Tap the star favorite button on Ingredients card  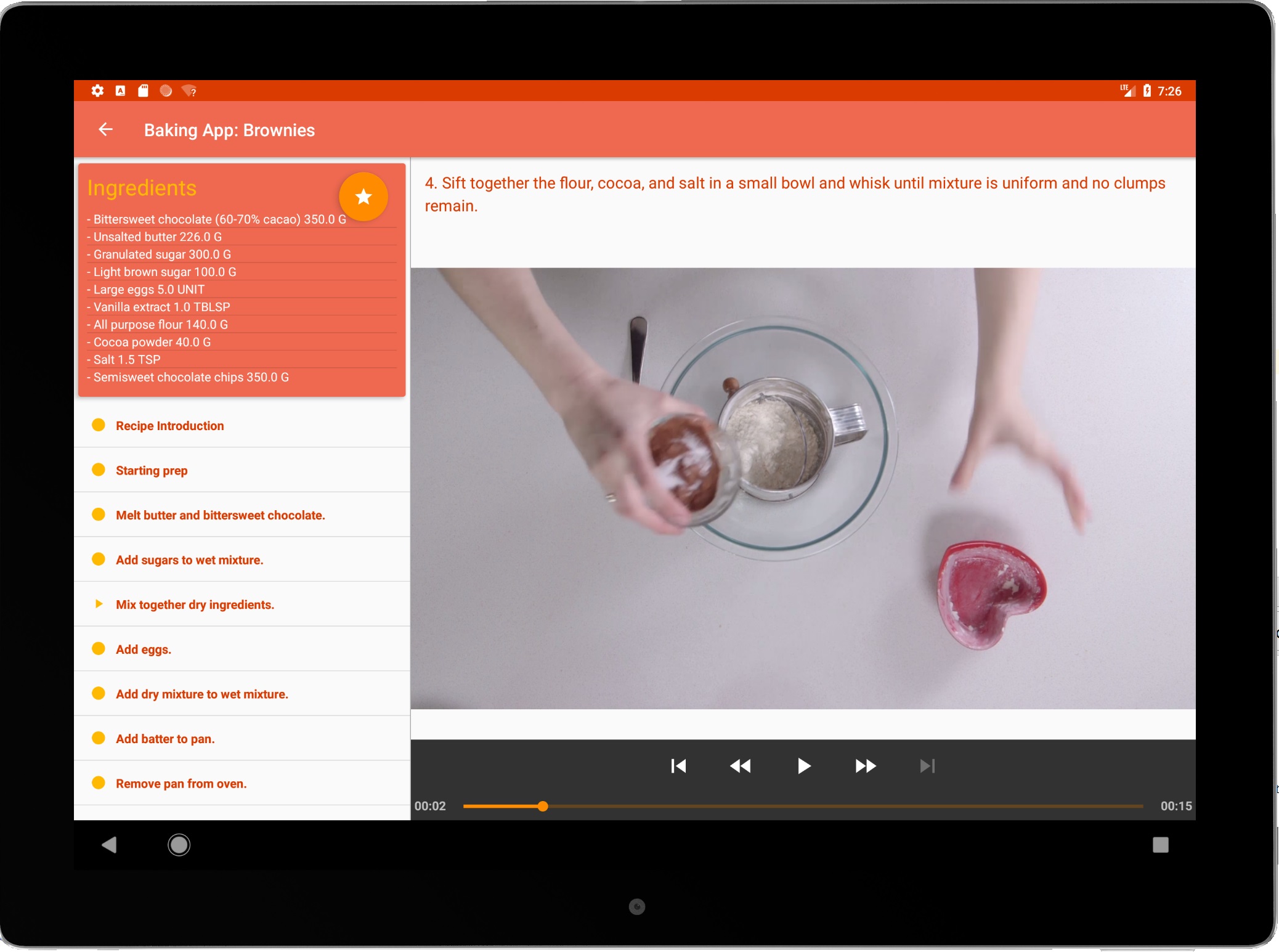[363, 197]
